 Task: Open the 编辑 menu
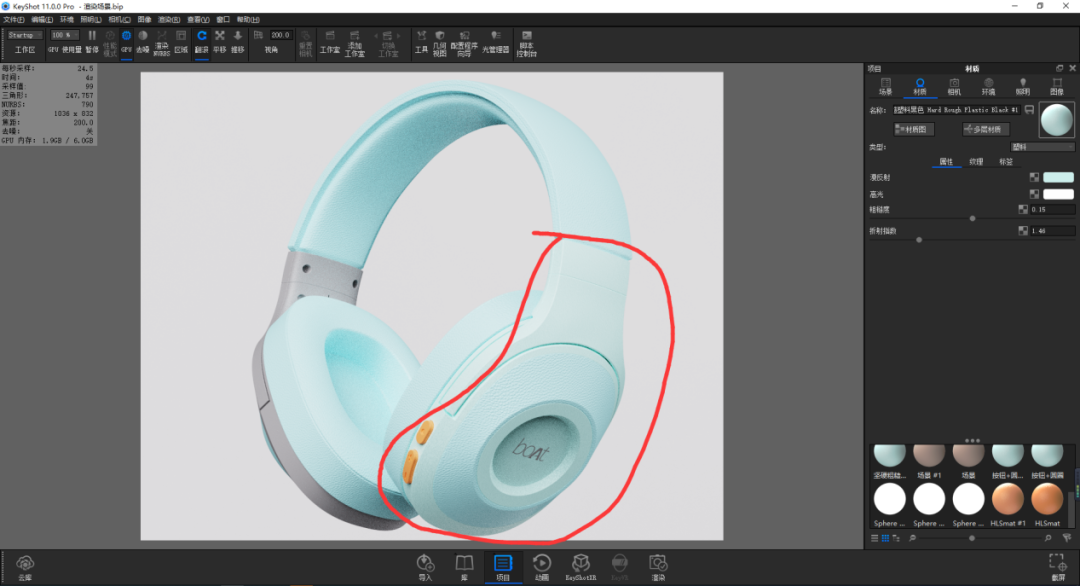coord(42,19)
